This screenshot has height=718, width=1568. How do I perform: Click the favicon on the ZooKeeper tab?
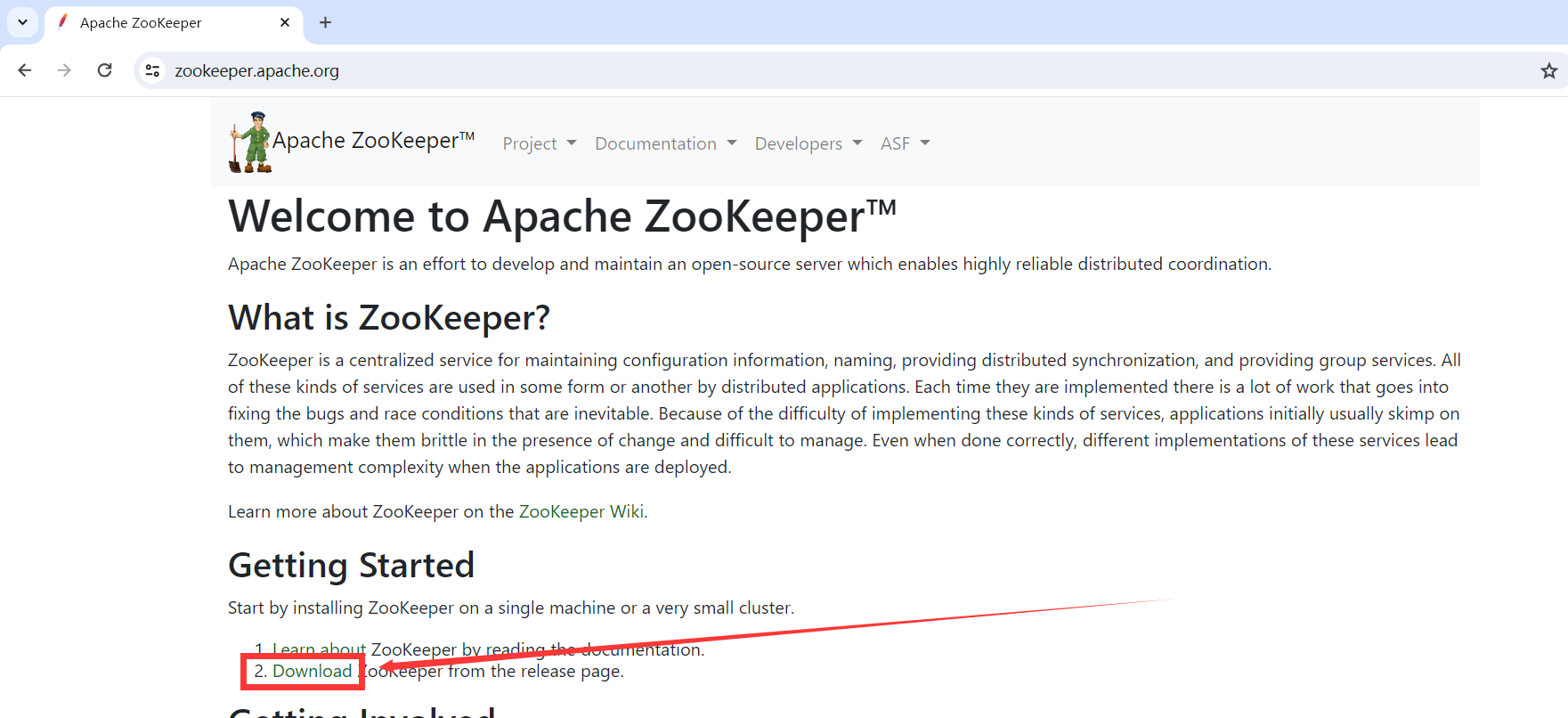click(62, 22)
